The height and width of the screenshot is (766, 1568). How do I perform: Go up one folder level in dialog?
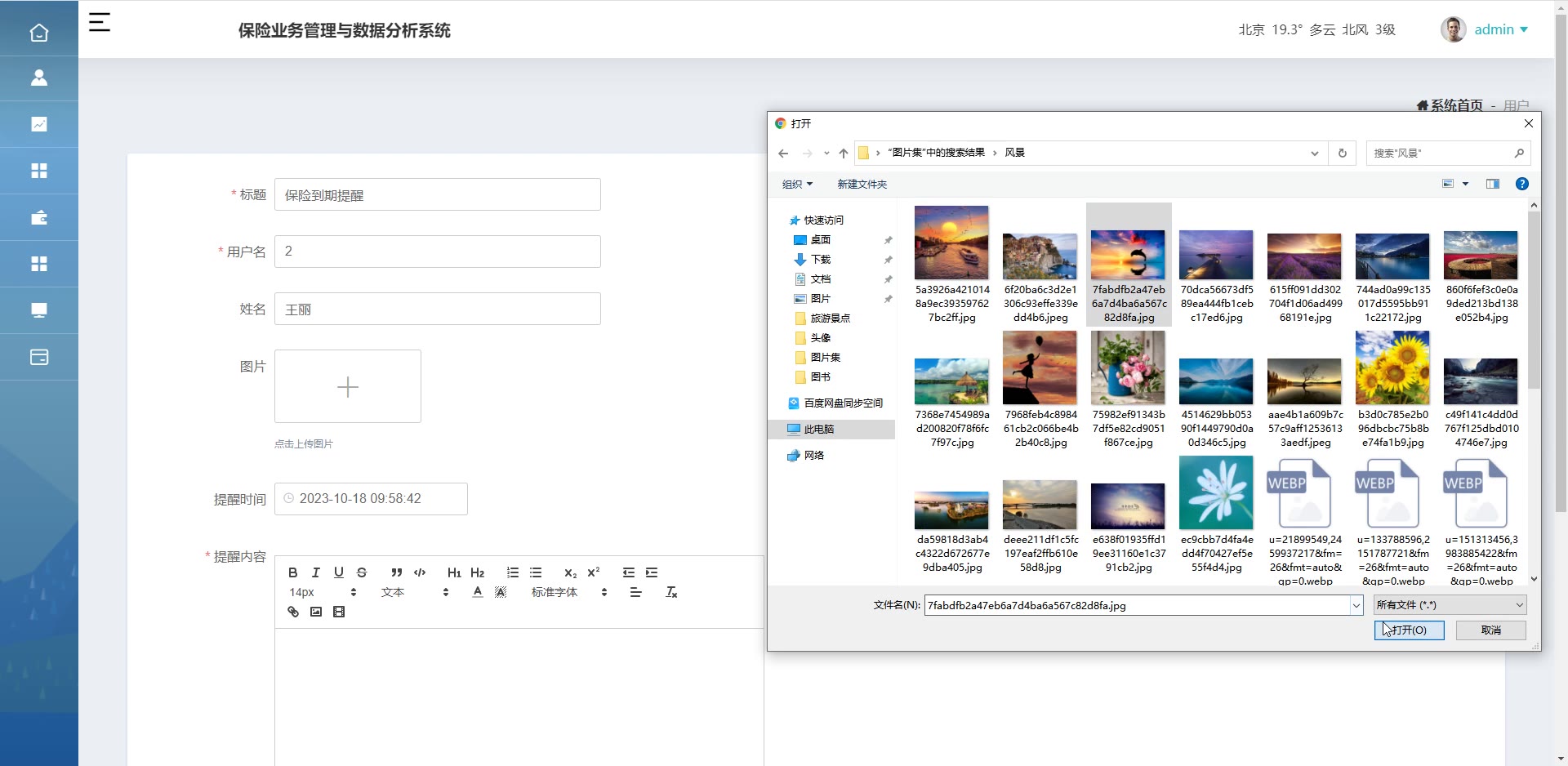point(844,153)
